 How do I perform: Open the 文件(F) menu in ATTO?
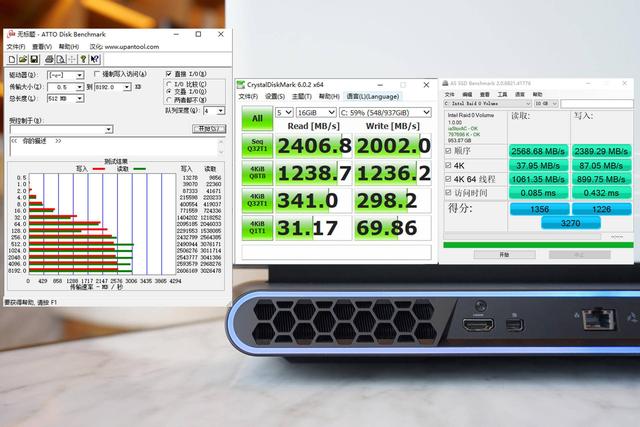click(x=16, y=47)
